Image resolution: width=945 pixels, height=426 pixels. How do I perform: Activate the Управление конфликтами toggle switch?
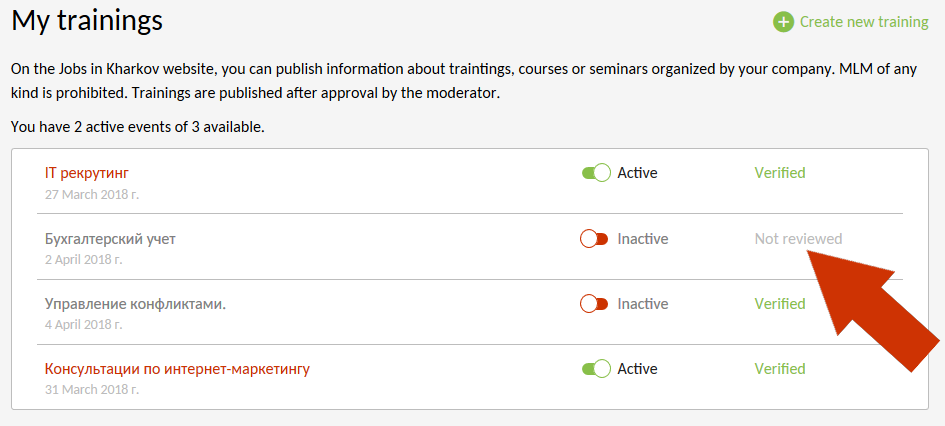pyautogui.click(x=594, y=304)
